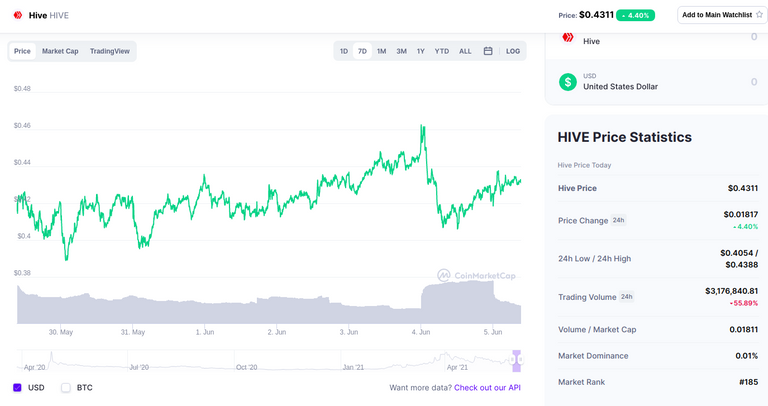768x406 pixels.
Task: Select the 1M time range
Action: 382,51
